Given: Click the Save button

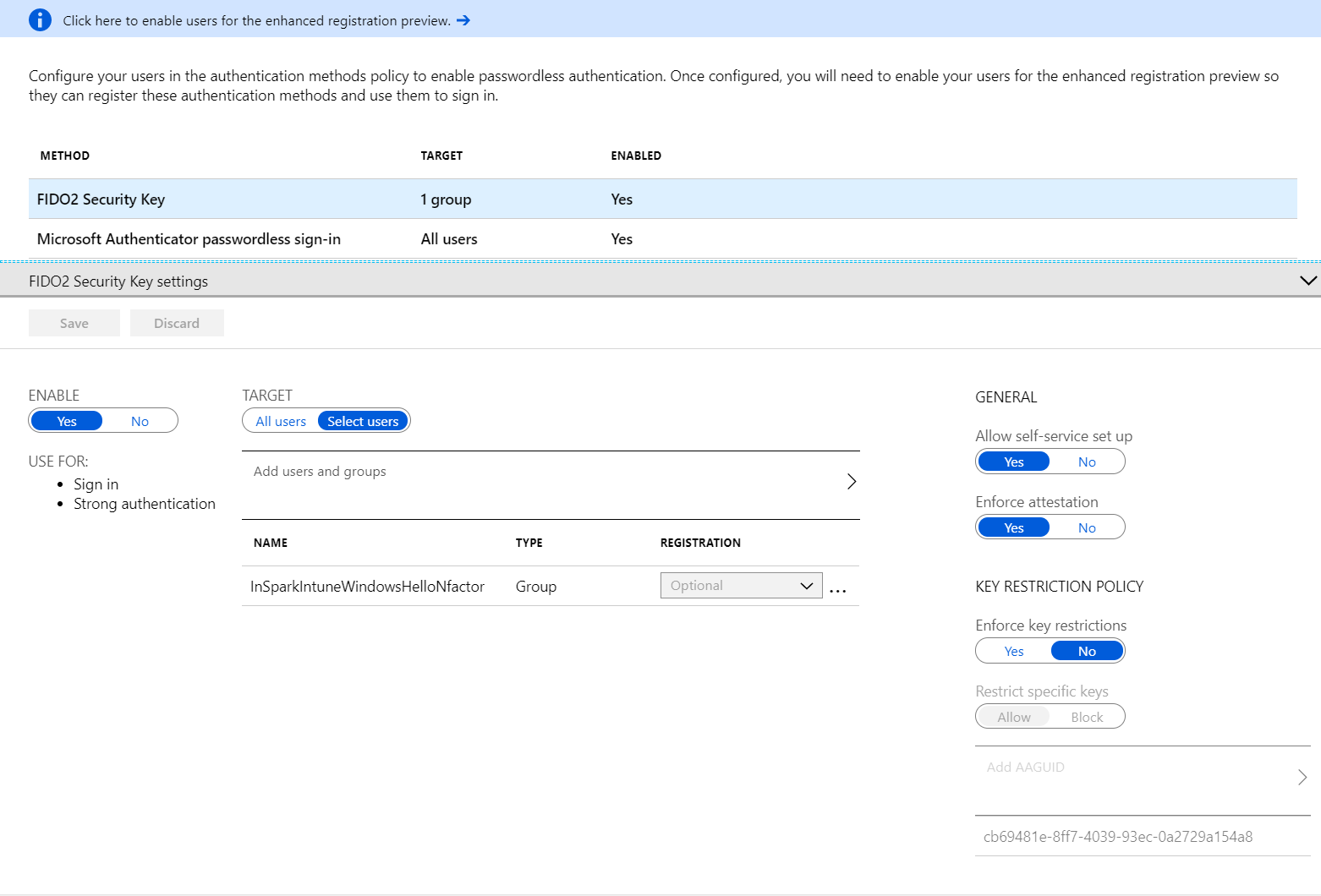Looking at the screenshot, I should pyautogui.click(x=74, y=323).
